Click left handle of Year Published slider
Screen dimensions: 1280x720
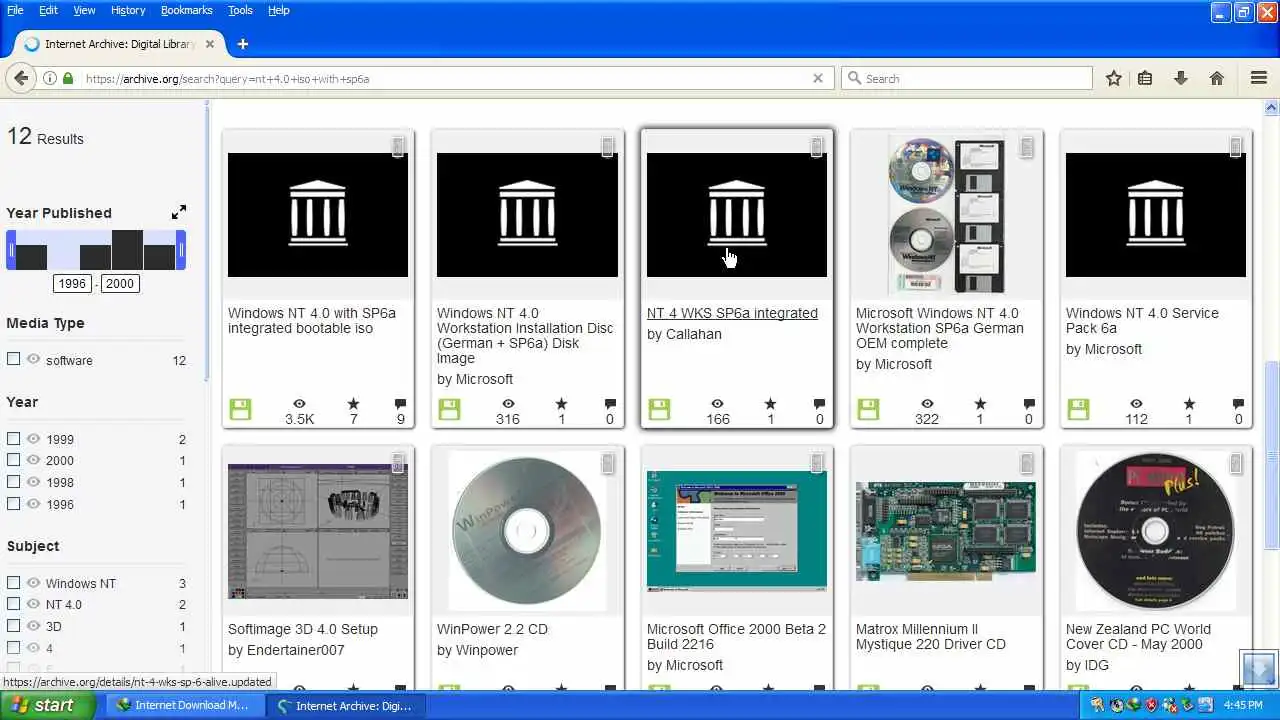(x=11, y=250)
